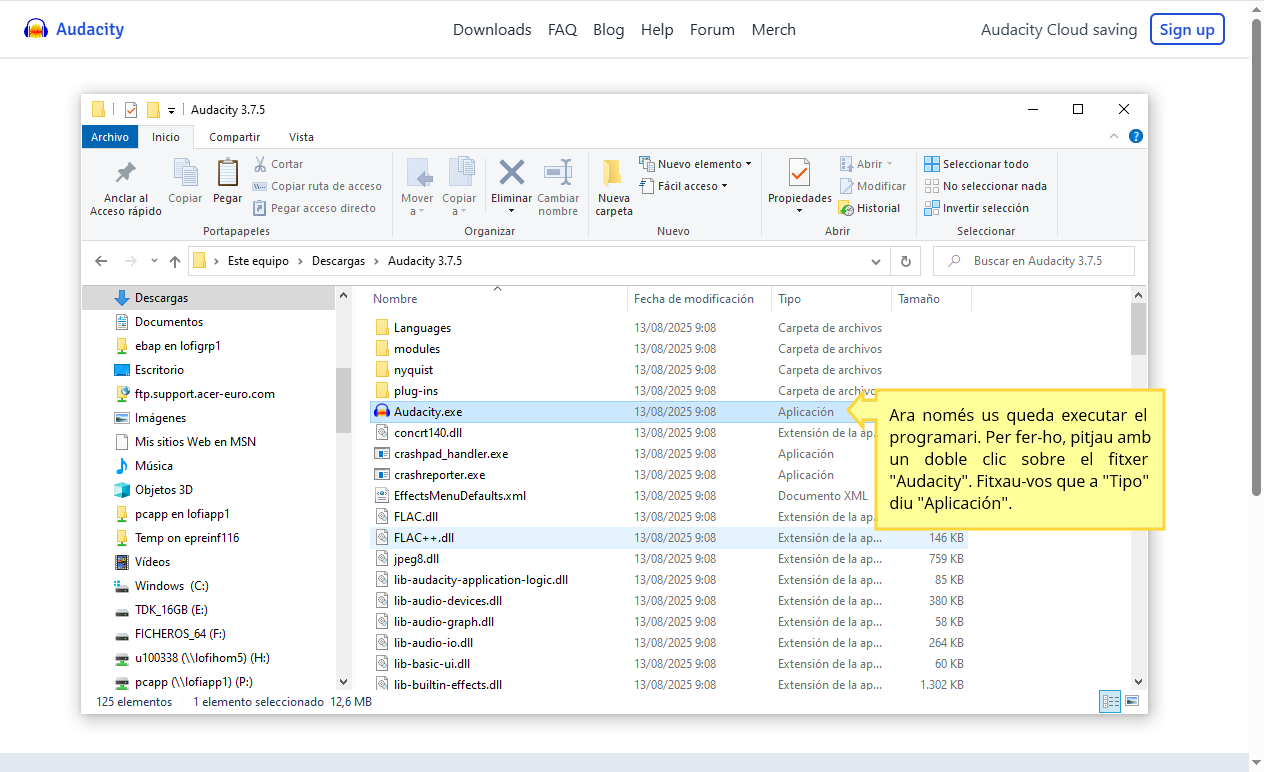Screen dimensions: 1264x772
Task: Switch to the Vista ribbon tab
Action: click(301, 137)
